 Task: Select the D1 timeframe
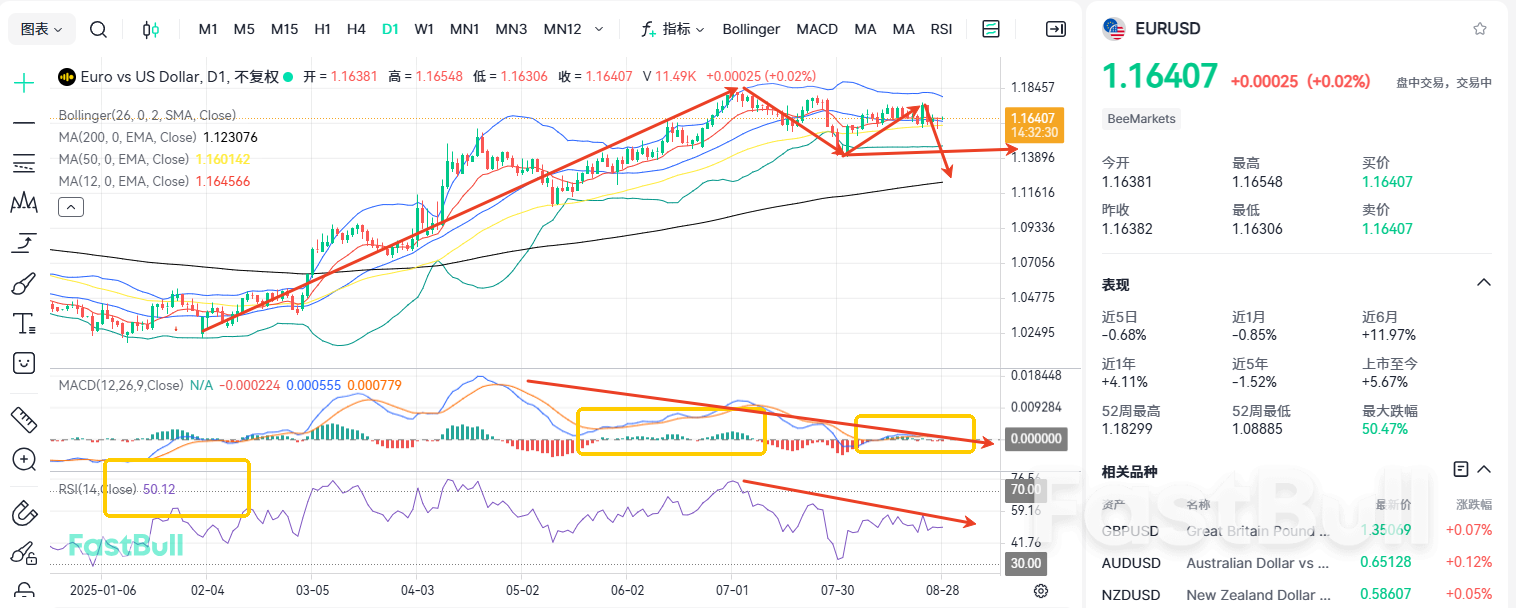click(390, 29)
